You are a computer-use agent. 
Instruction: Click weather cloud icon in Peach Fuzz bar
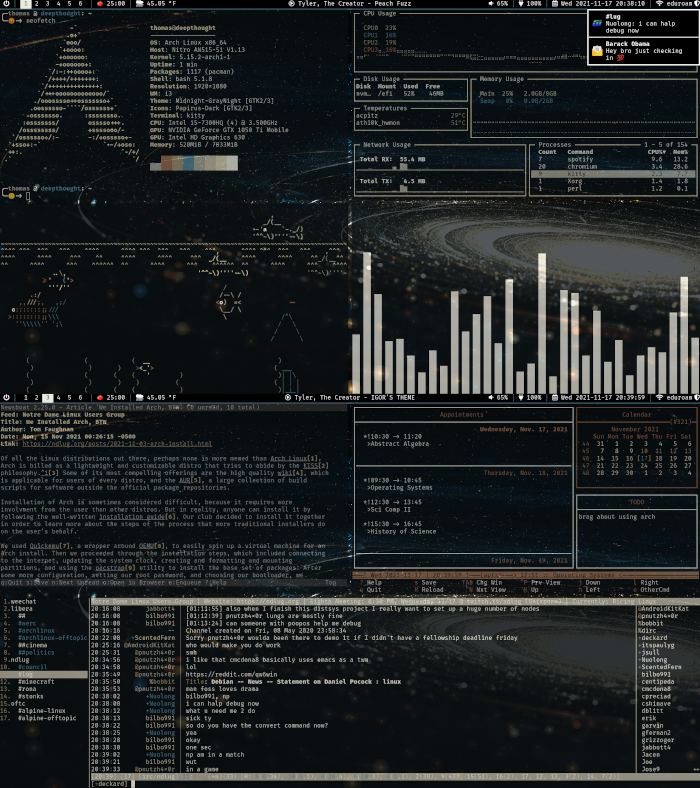[140, 4]
